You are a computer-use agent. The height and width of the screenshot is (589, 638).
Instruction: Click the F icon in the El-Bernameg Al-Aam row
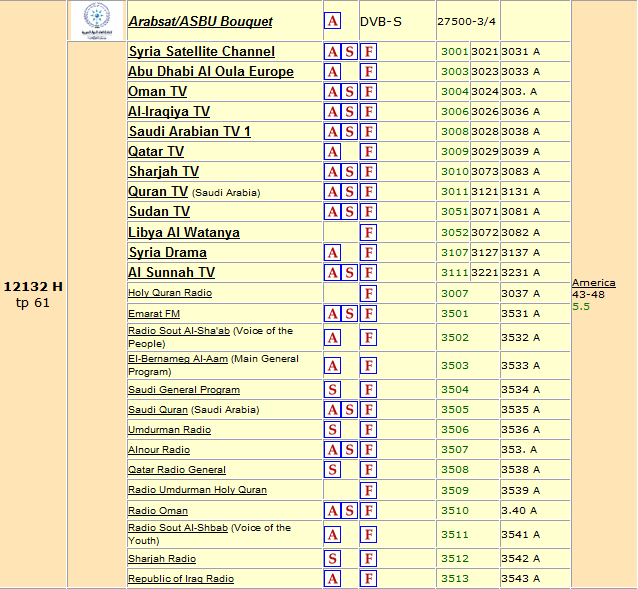point(368,365)
